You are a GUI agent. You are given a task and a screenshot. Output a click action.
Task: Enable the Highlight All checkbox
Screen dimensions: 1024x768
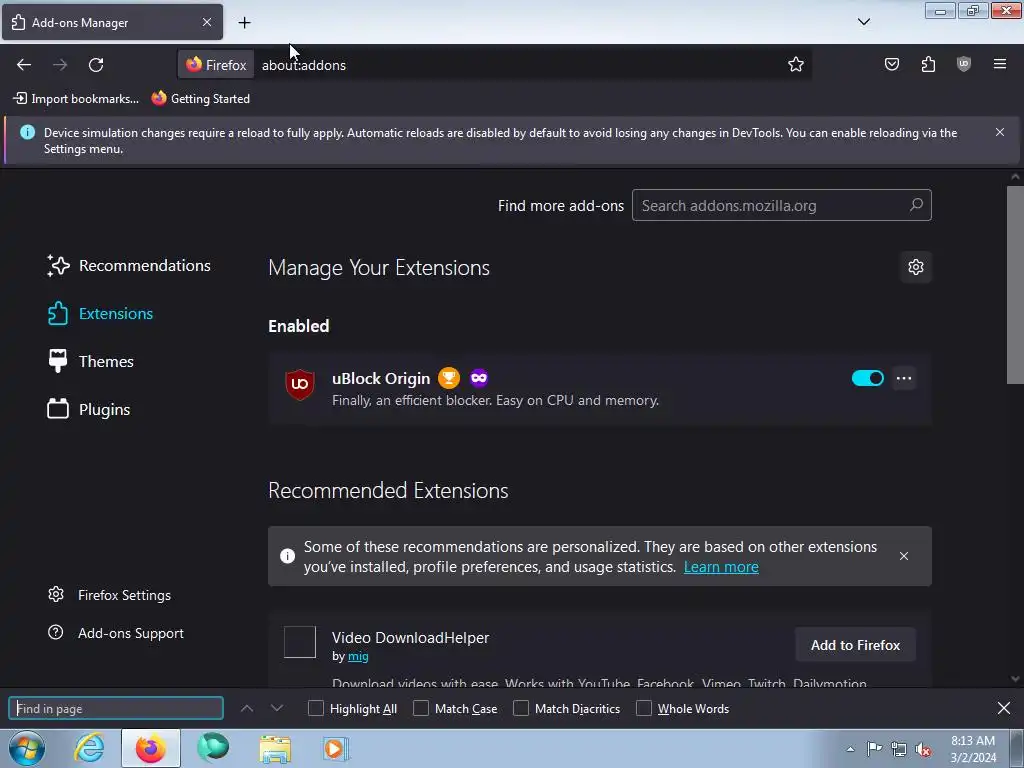[x=315, y=709]
